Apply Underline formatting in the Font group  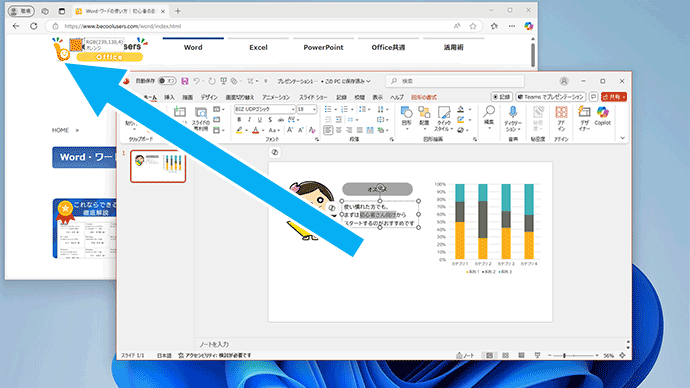(260, 120)
